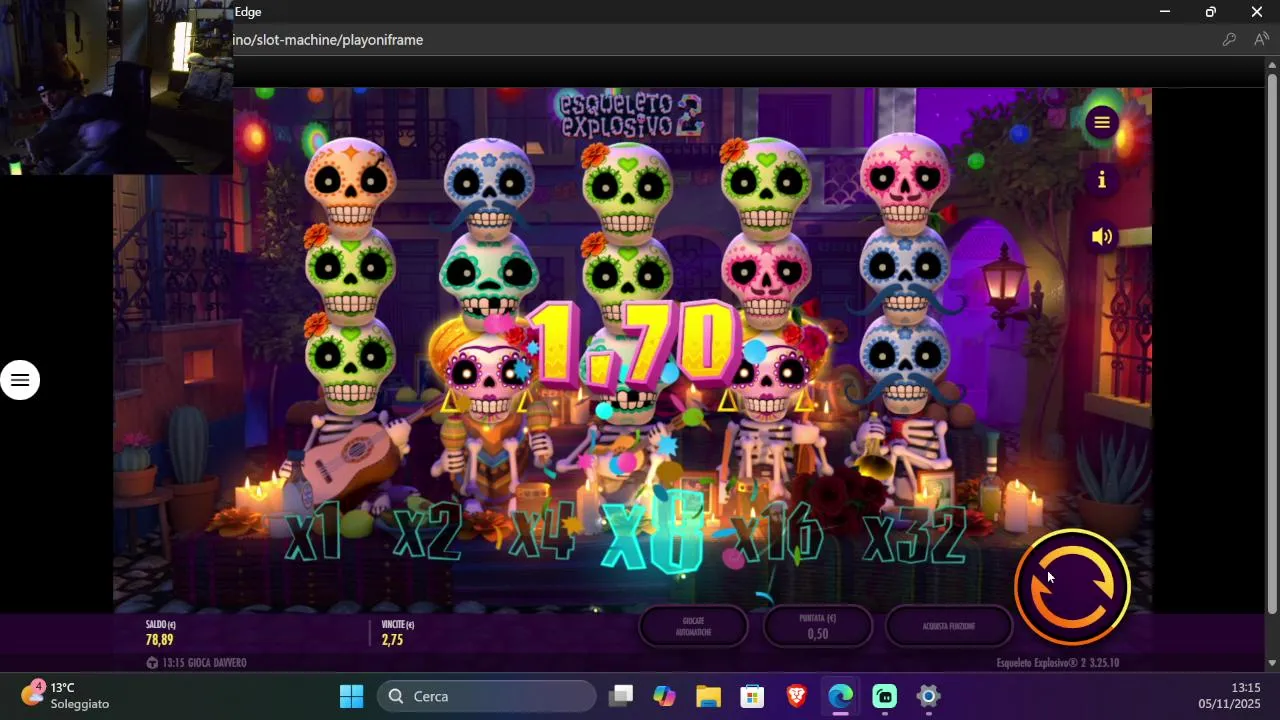Click the page vertical scrollbar
Screen dimensions: 1280x720
[1272, 343]
